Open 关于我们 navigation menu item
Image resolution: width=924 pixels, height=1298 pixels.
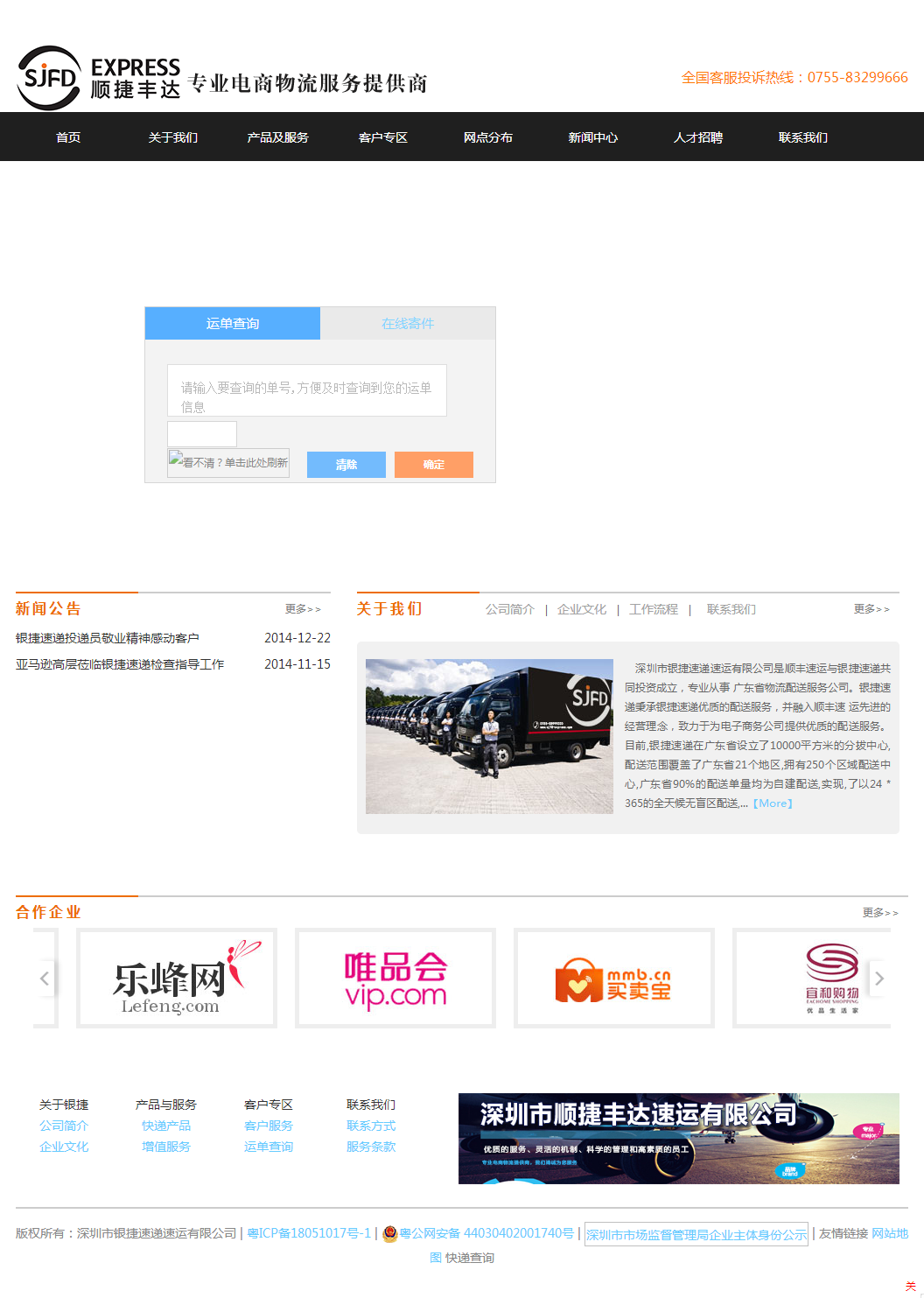173,137
